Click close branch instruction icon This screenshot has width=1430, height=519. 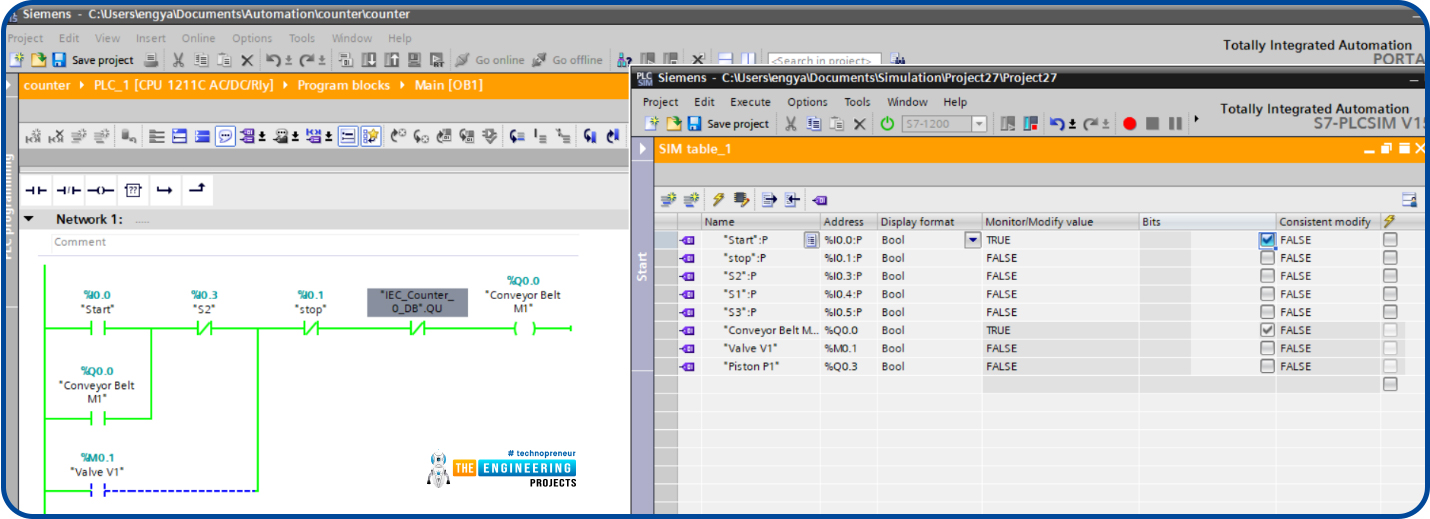click(196, 189)
